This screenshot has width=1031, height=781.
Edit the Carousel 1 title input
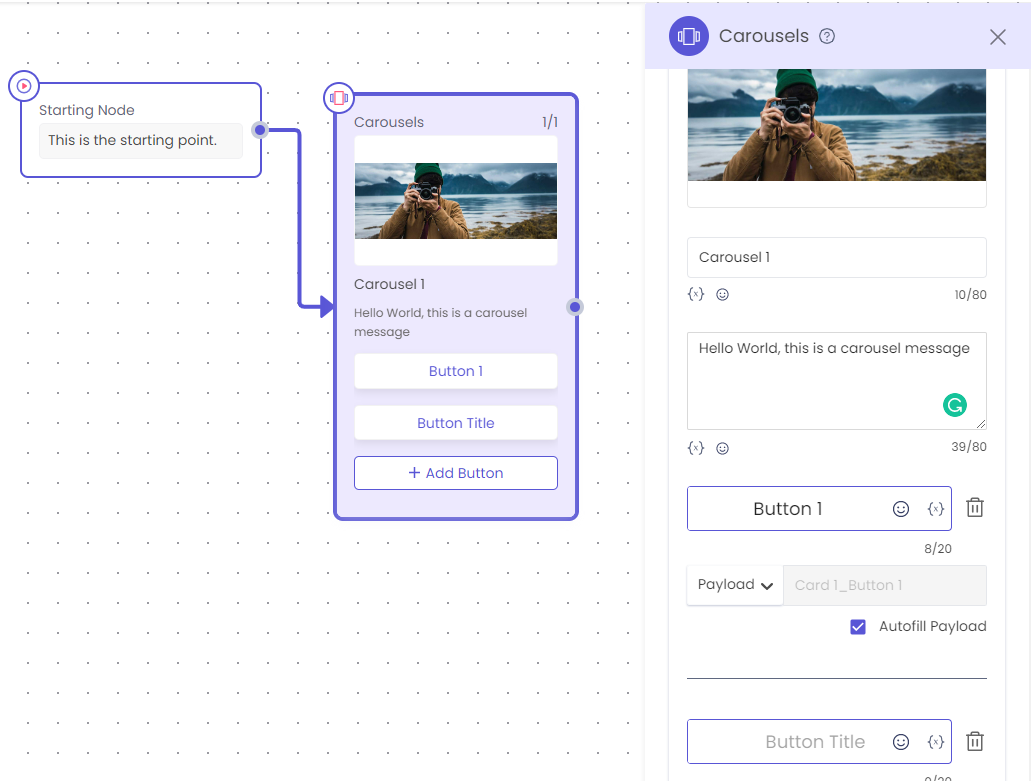pyautogui.click(x=836, y=257)
